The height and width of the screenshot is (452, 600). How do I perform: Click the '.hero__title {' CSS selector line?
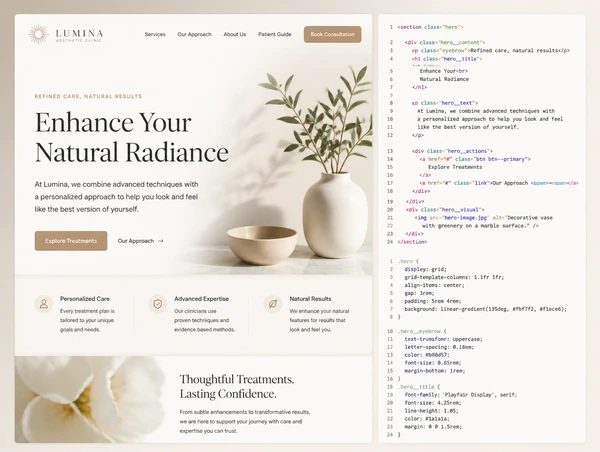[x=419, y=387]
